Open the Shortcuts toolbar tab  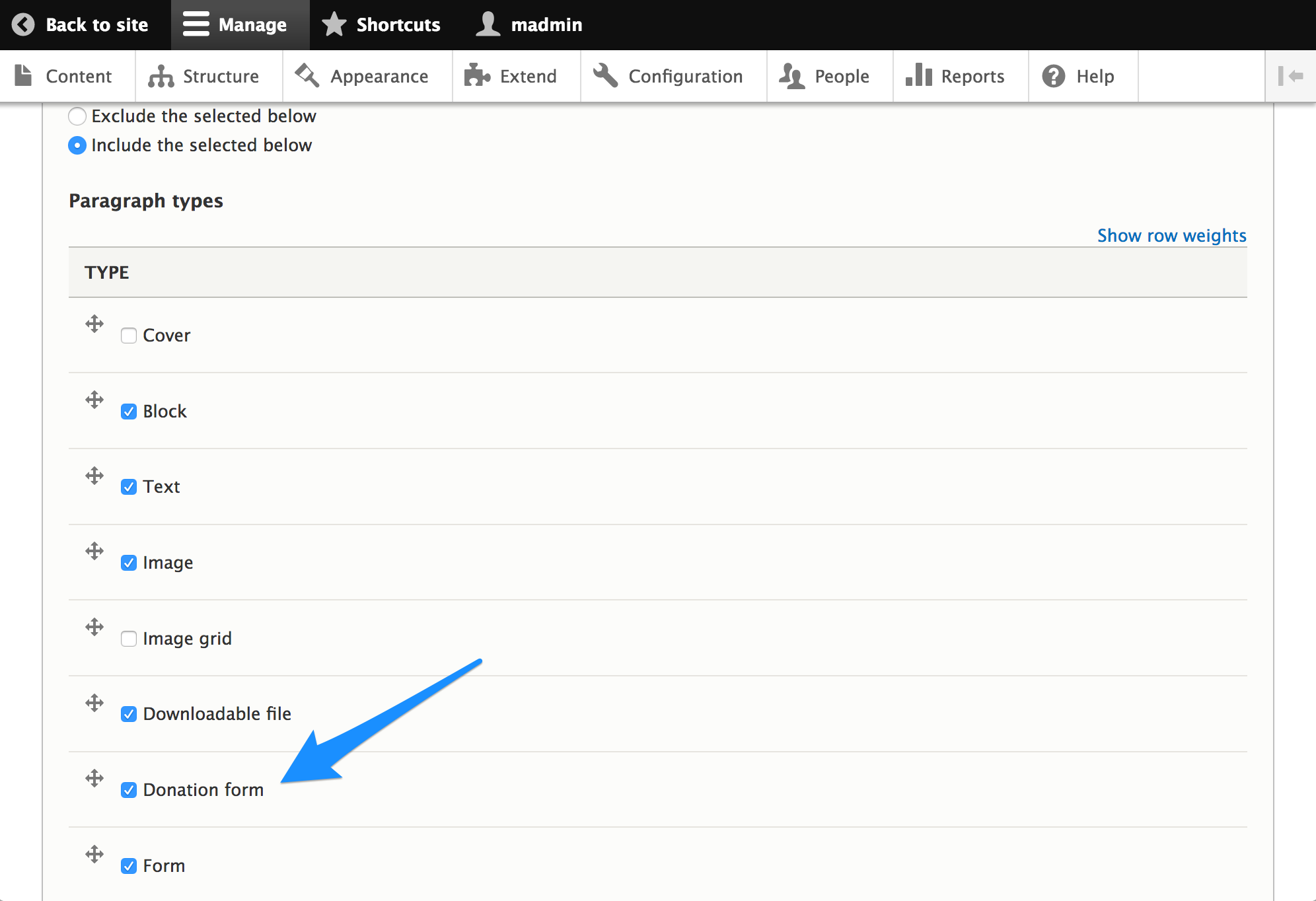pyautogui.click(x=381, y=24)
